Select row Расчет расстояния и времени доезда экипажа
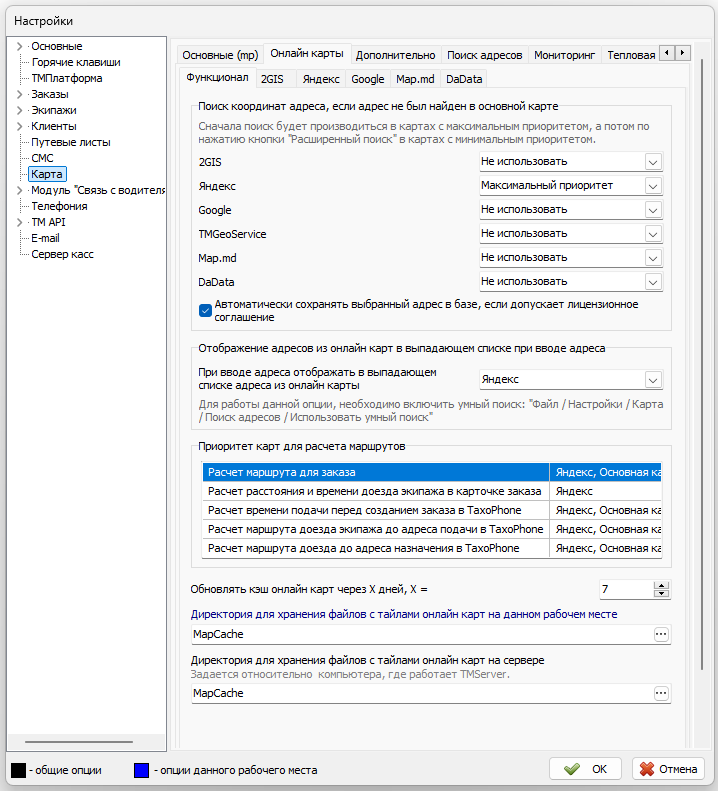 point(431,491)
